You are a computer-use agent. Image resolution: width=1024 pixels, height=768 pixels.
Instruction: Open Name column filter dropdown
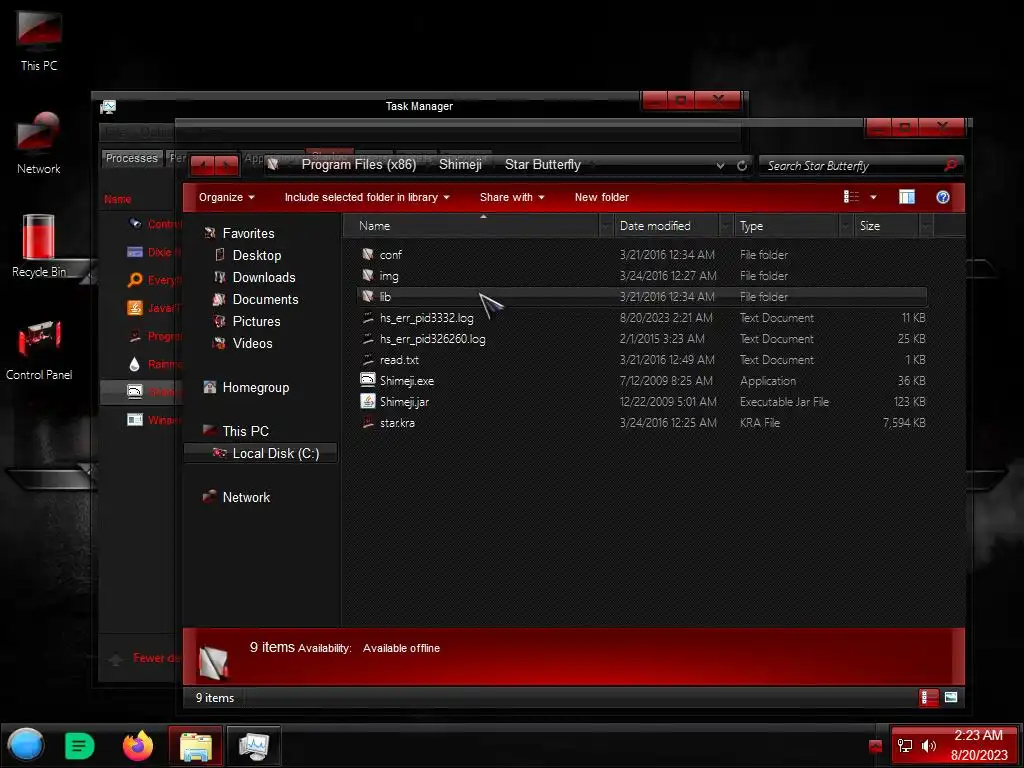click(x=605, y=226)
